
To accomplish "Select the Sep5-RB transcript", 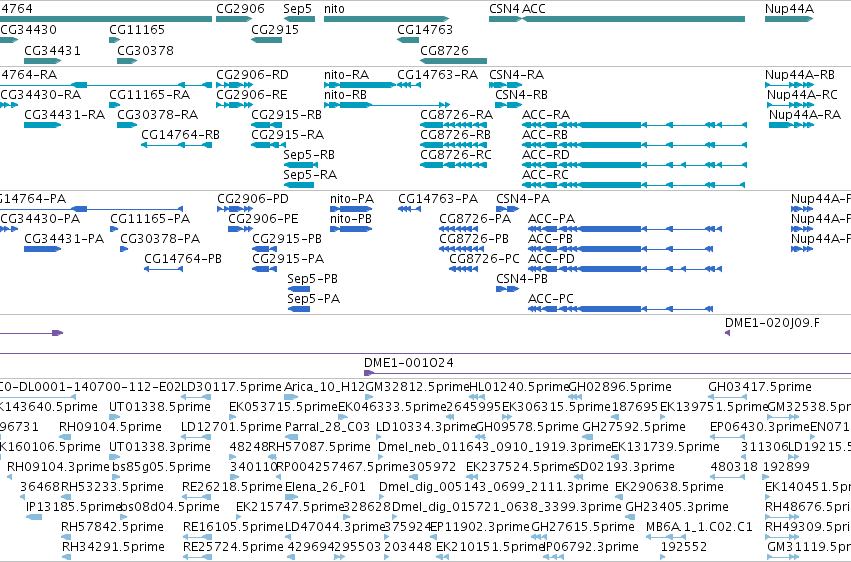I will 309,155.
